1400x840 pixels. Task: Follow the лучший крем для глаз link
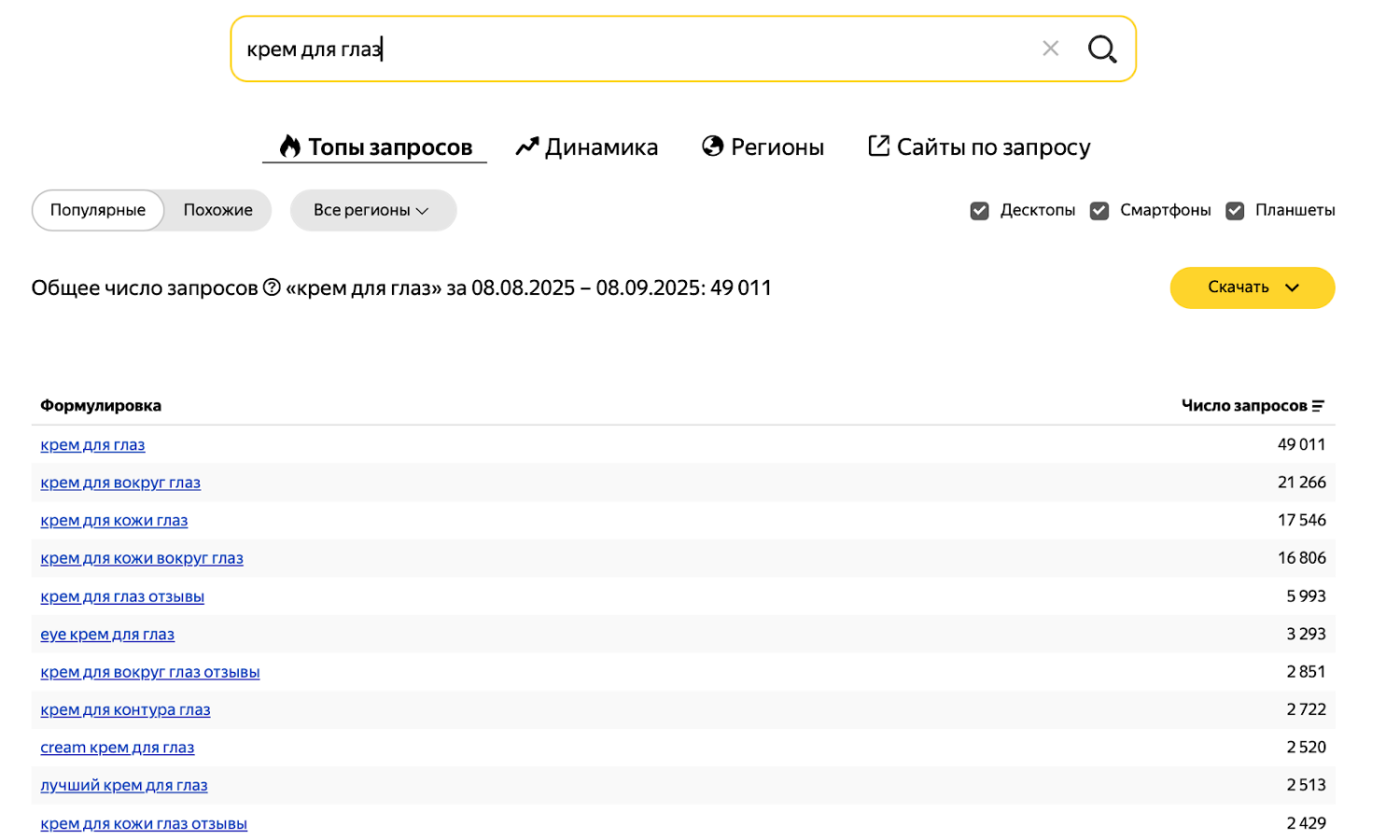(x=124, y=785)
